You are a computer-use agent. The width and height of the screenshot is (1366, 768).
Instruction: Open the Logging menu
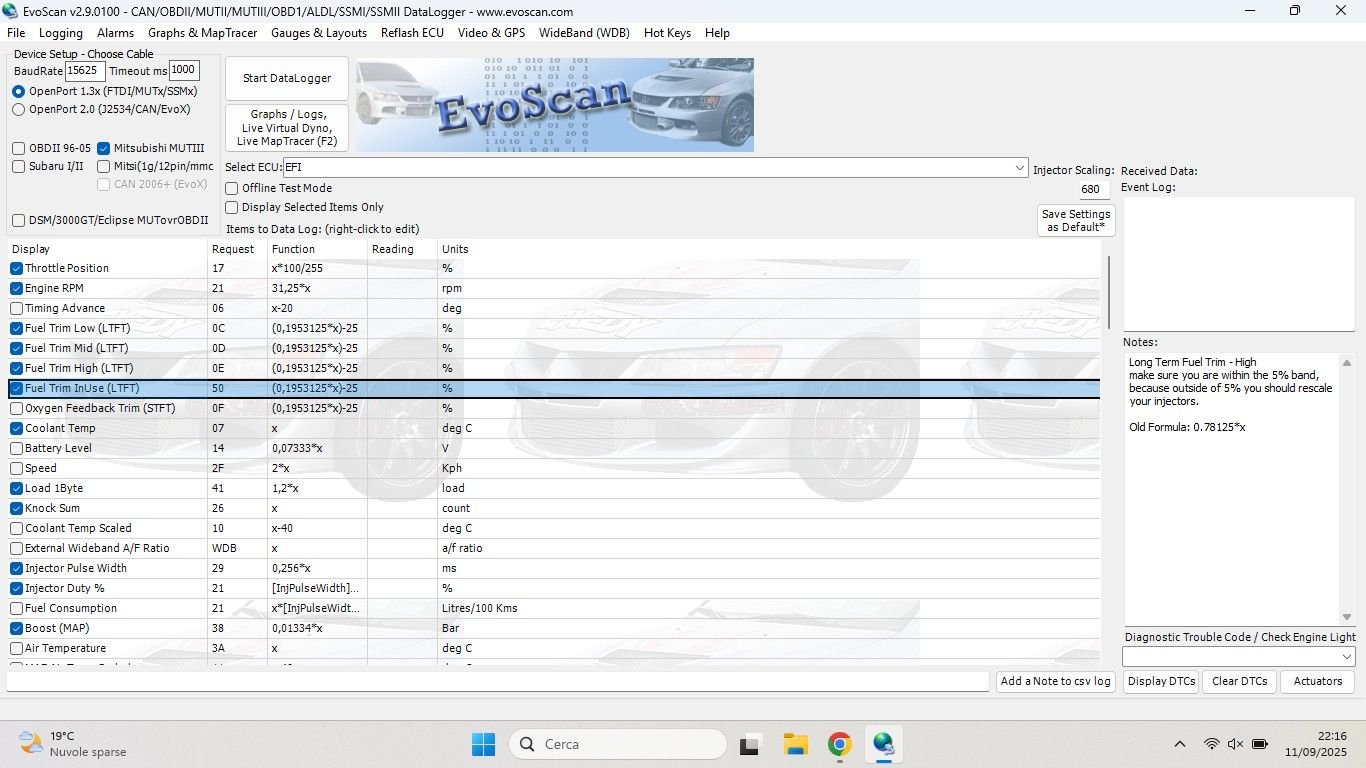click(x=61, y=33)
